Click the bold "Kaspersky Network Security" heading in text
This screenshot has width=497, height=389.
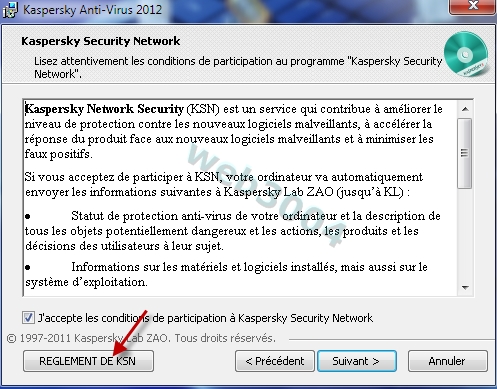(104, 109)
